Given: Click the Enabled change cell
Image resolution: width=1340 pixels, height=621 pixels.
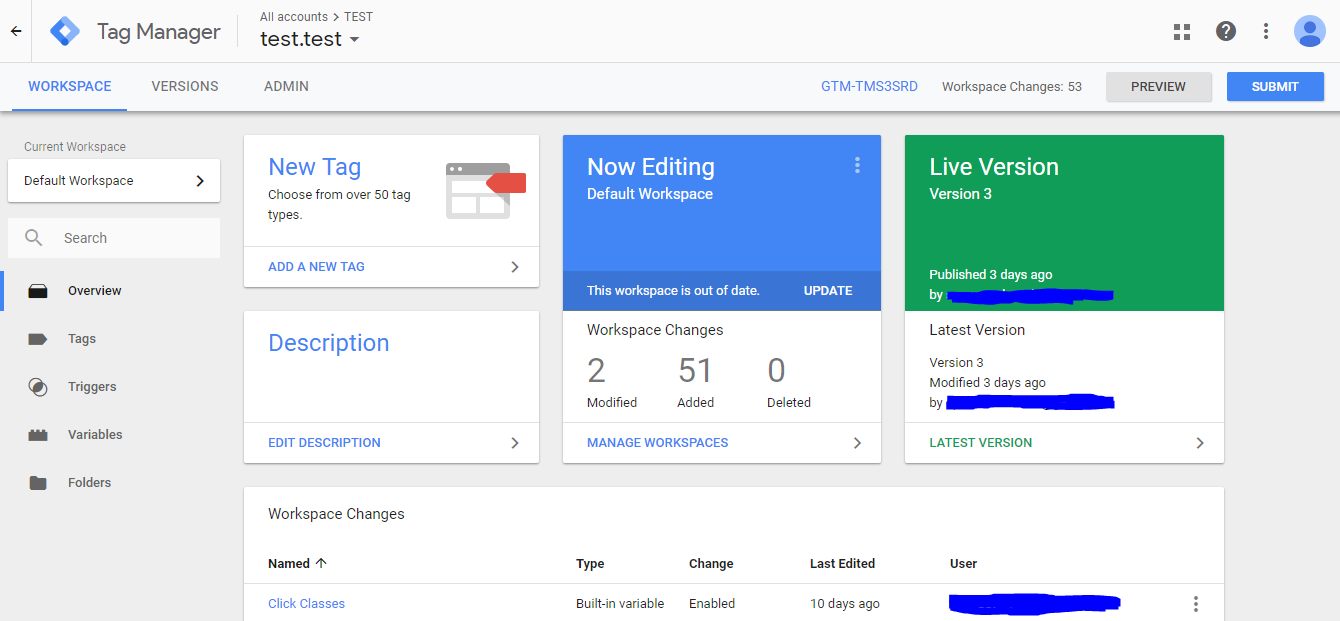Looking at the screenshot, I should coord(712,604).
